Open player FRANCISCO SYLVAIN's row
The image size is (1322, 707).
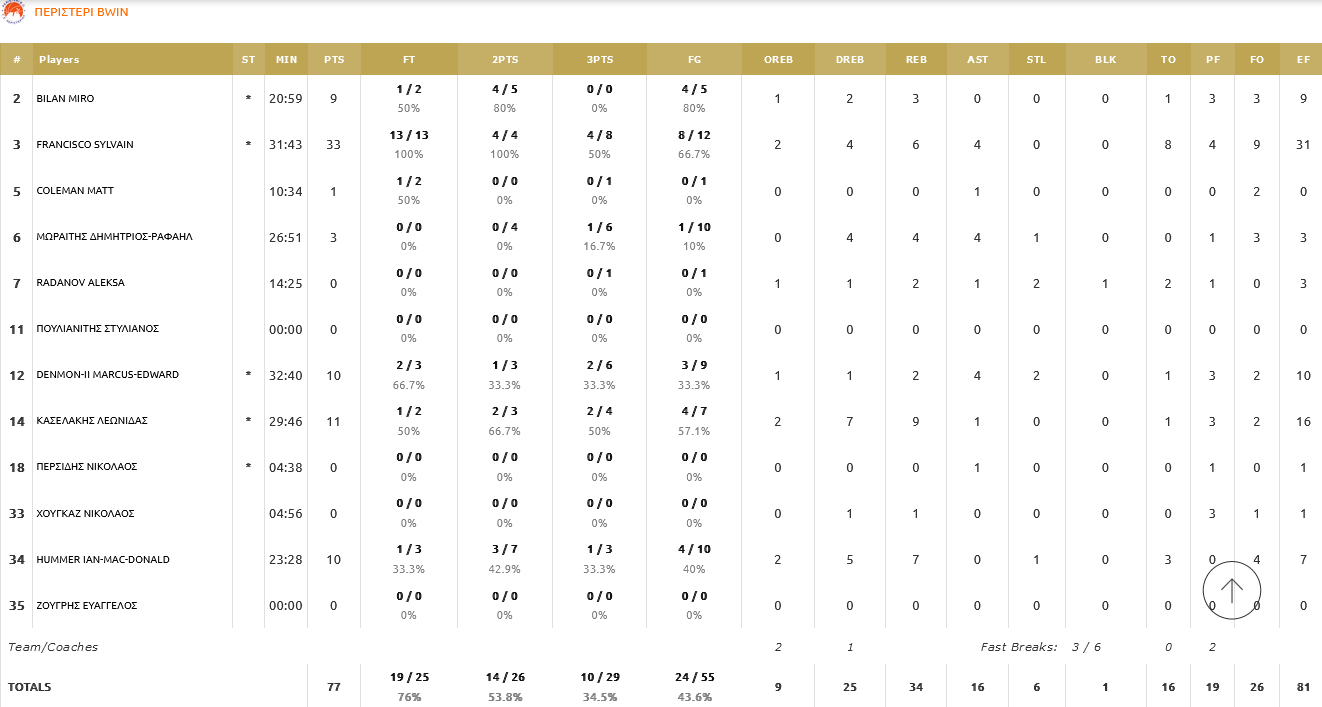coord(85,145)
